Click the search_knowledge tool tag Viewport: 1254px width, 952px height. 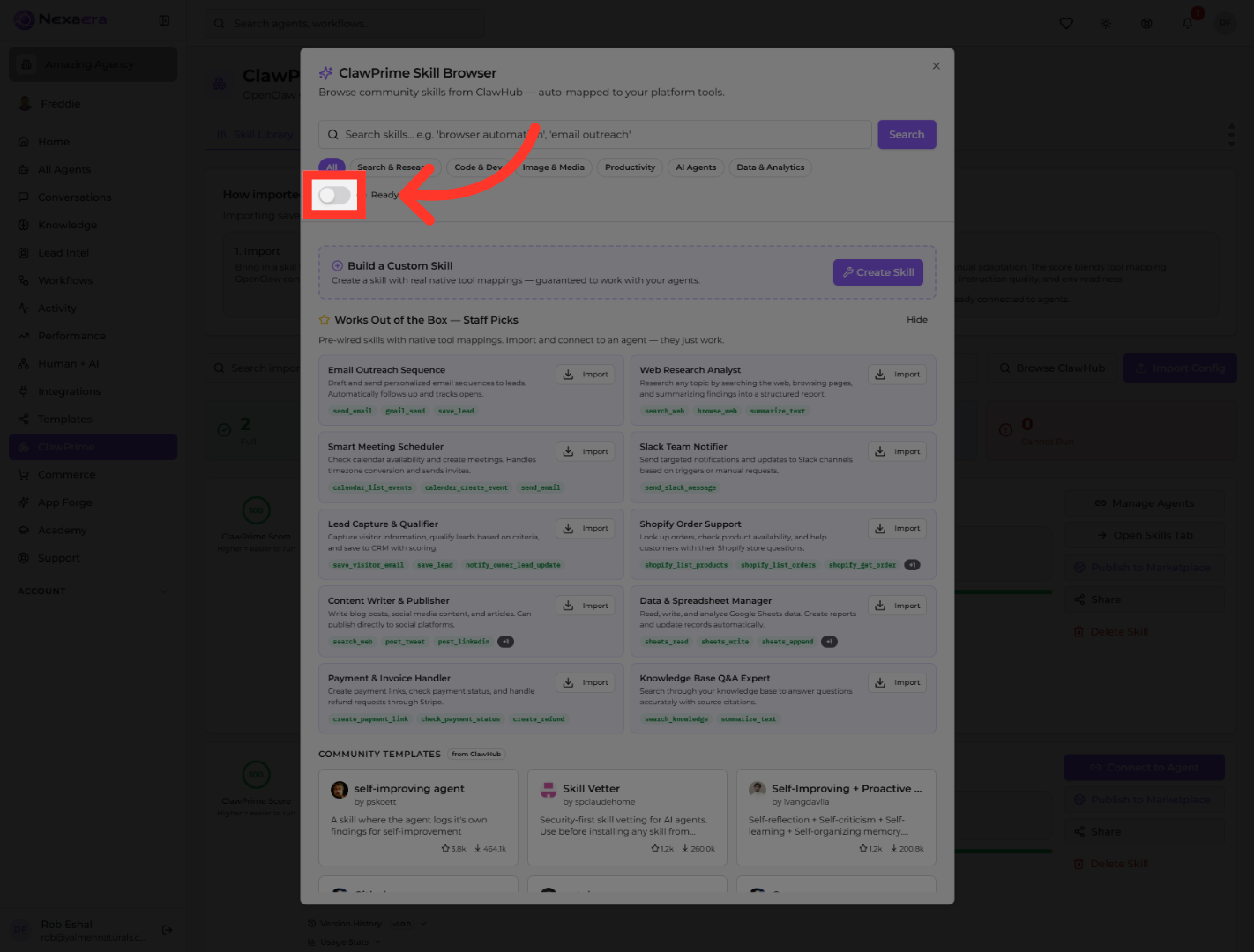point(676,719)
